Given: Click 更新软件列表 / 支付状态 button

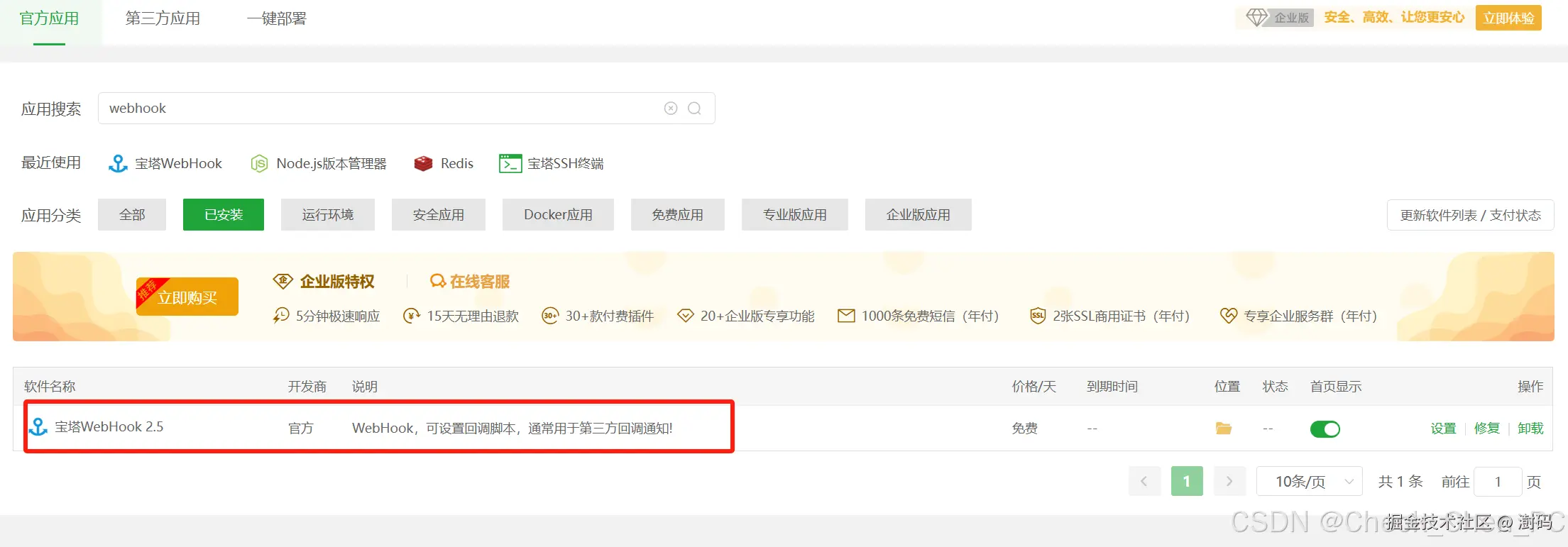Looking at the screenshot, I should (x=1470, y=215).
